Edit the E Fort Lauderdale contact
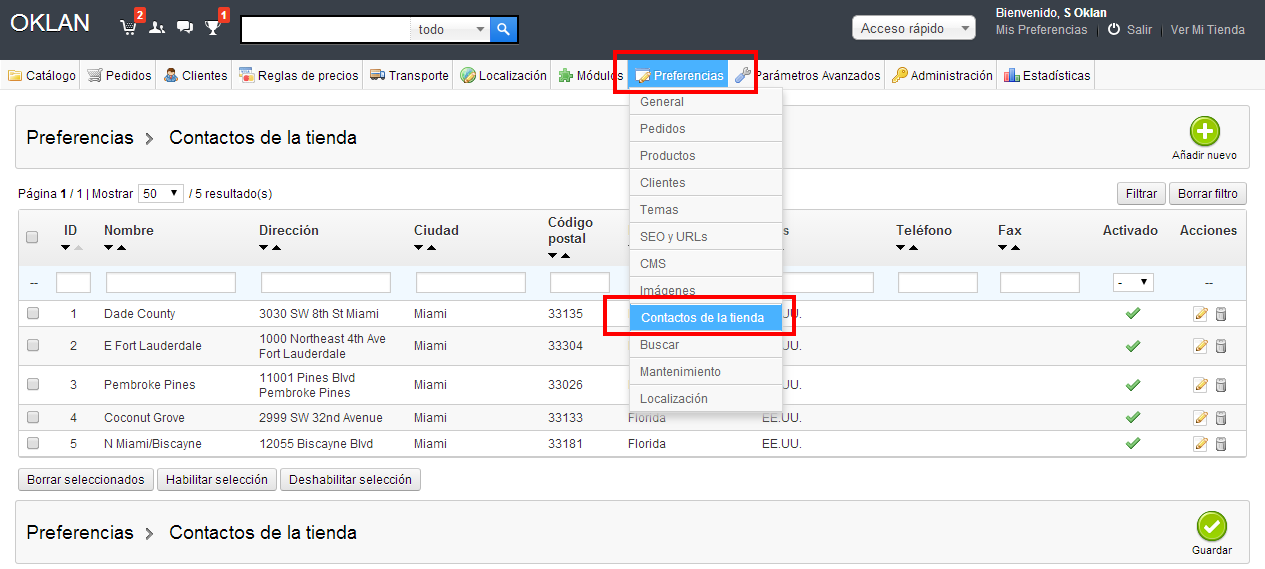 (x=1201, y=346)
